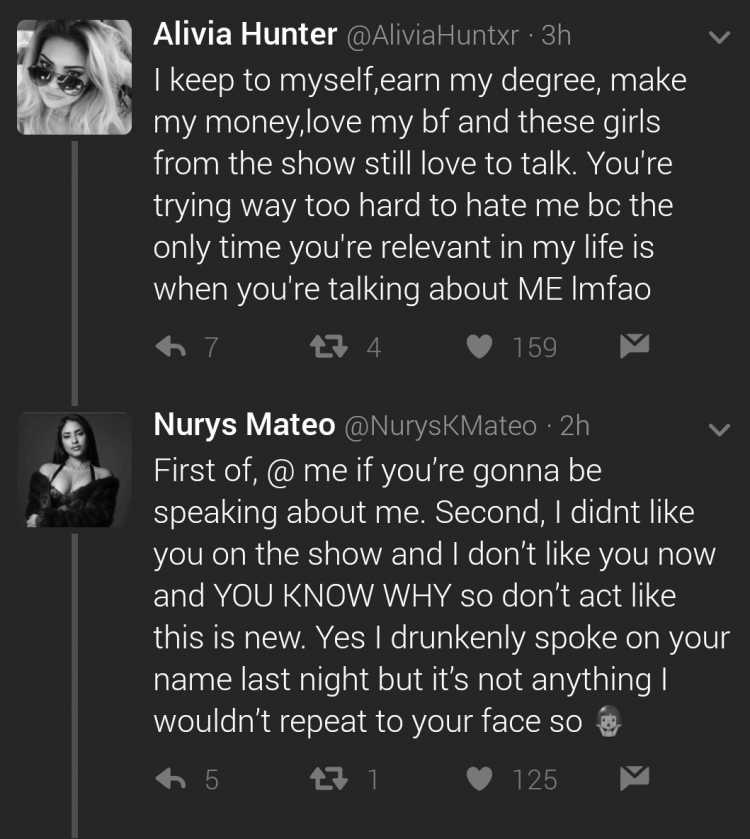Image resolution: width=750 pixels, height=839 pixels.
Task: Open the @AliviaHuntxr handle
Action: pyautogui.click(x=433, y=36)
